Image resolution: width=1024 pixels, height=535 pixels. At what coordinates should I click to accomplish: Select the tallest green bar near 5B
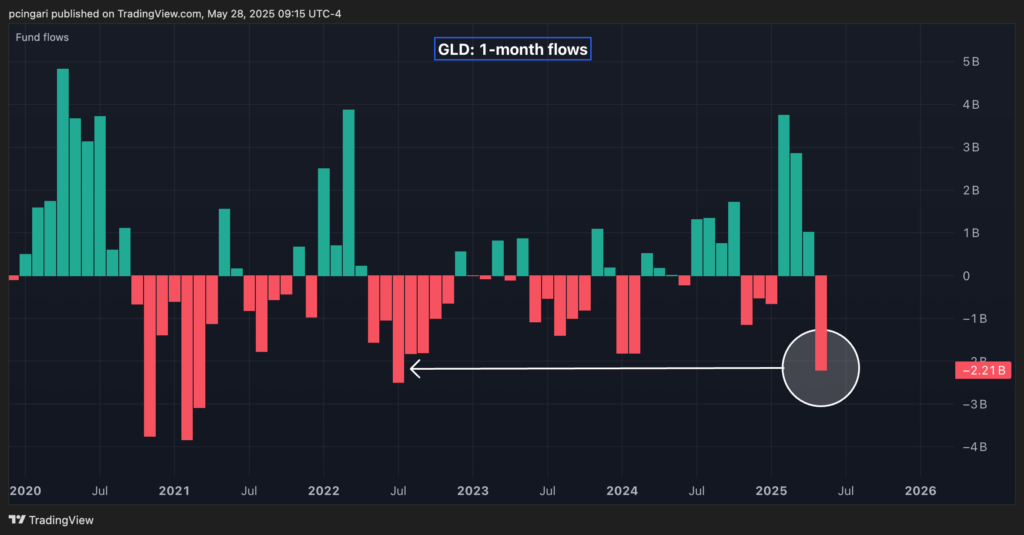[63, 172]
